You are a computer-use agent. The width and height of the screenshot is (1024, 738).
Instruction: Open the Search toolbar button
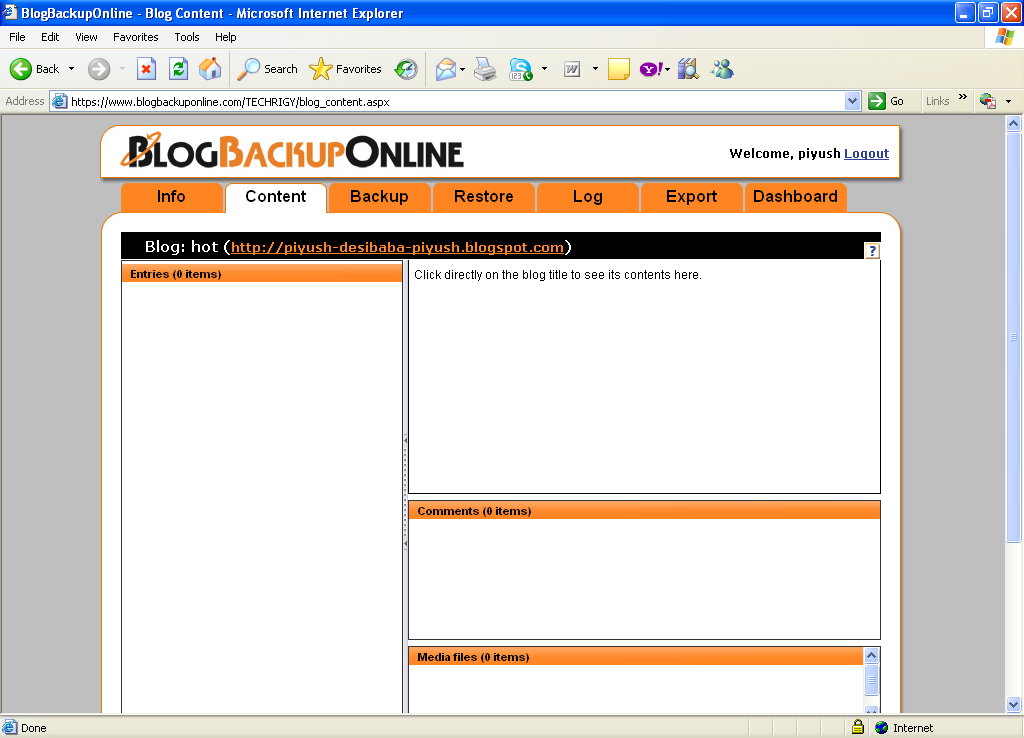point(267,69)
